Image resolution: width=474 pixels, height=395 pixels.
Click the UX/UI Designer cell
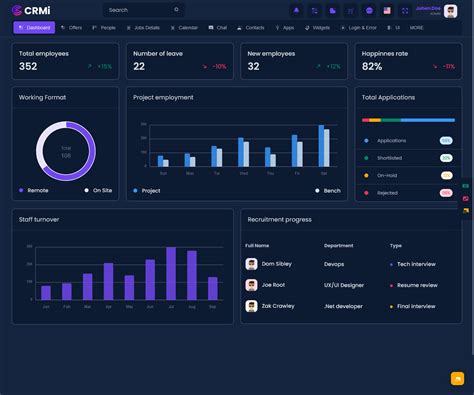[344, 285]
